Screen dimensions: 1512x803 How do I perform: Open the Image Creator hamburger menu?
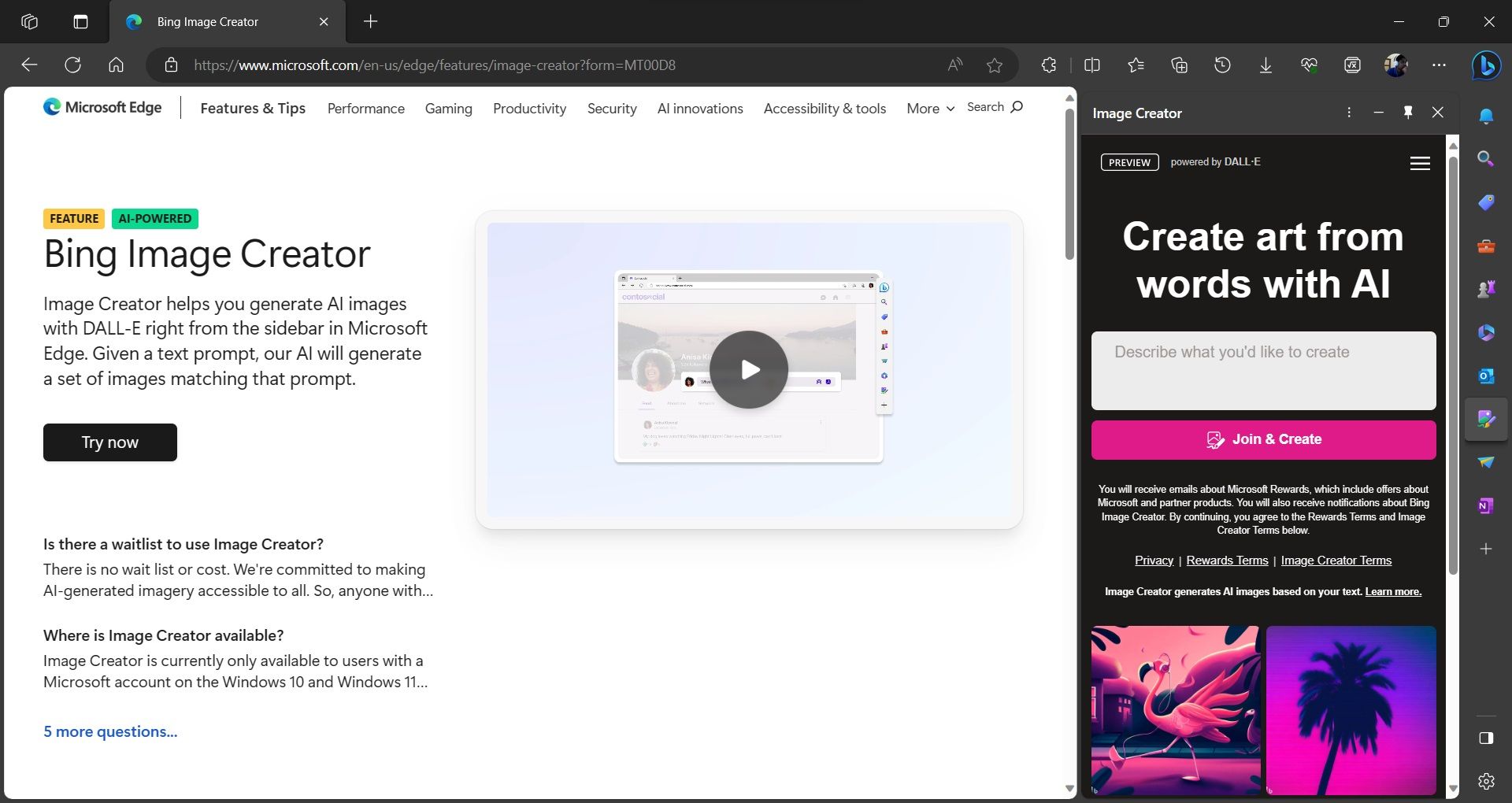tap(1420, 163)
